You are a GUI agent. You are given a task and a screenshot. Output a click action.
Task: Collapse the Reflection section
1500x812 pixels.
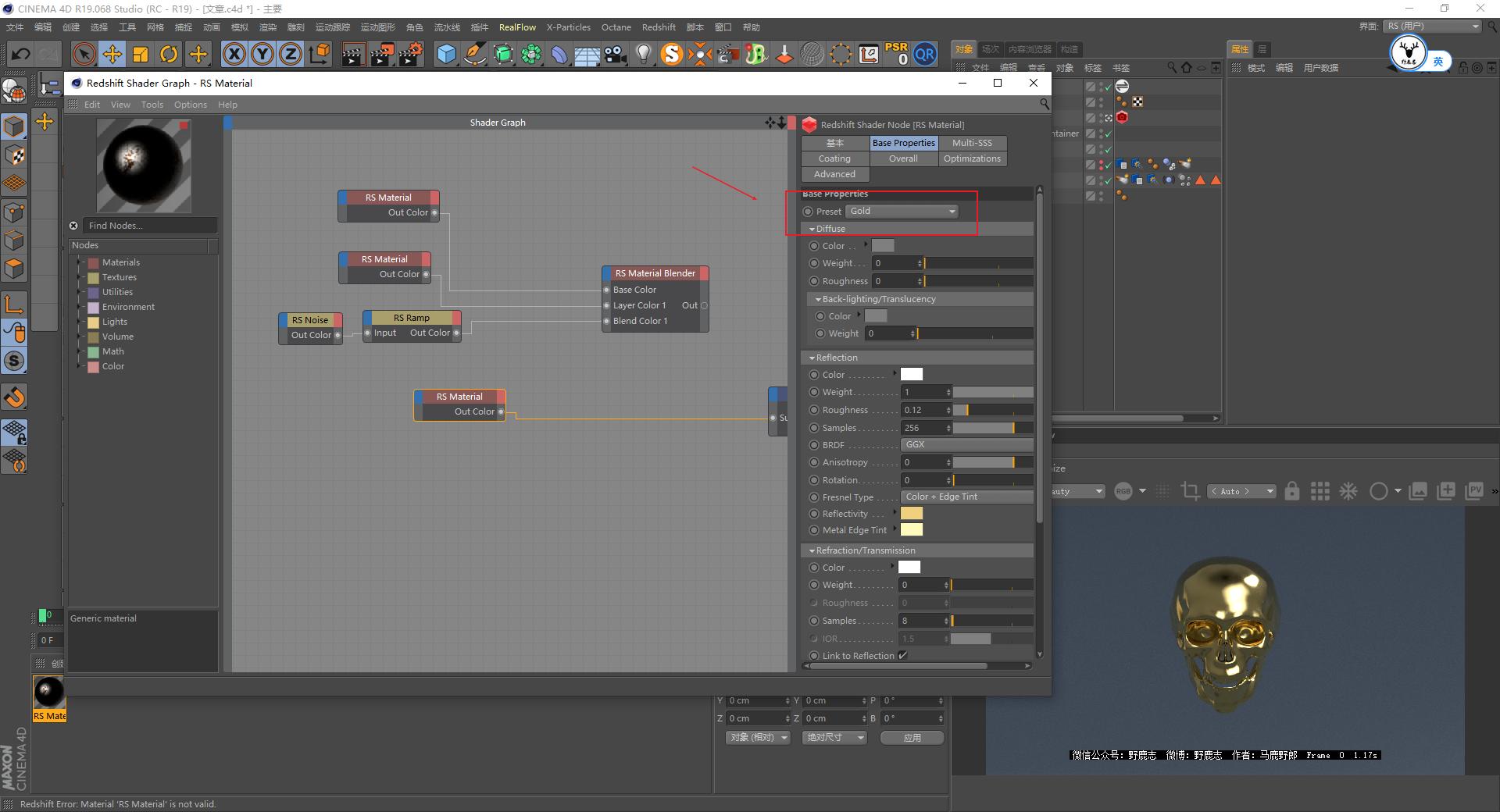tap(812, 357)
